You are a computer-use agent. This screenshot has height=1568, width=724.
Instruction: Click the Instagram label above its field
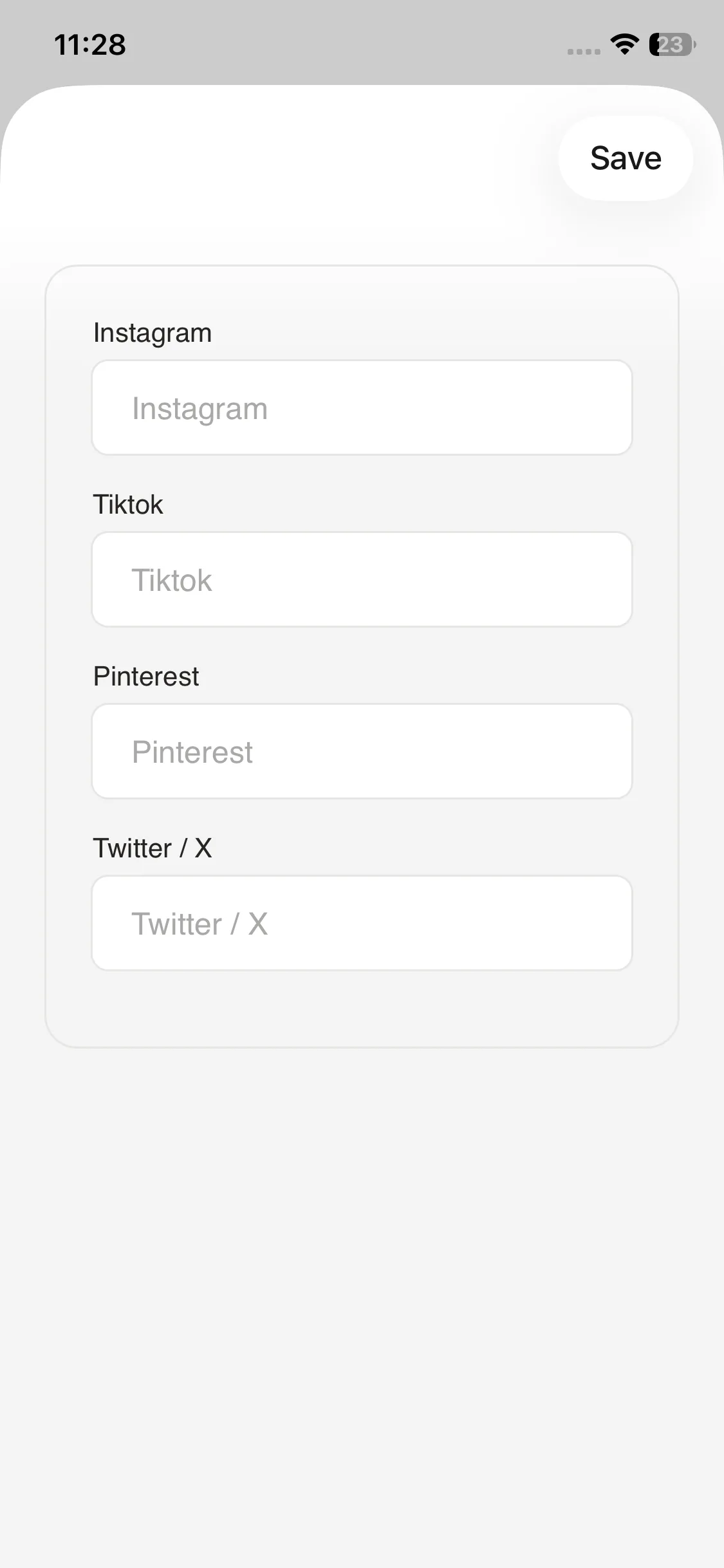pyautogui.click(x=153, y=333)
